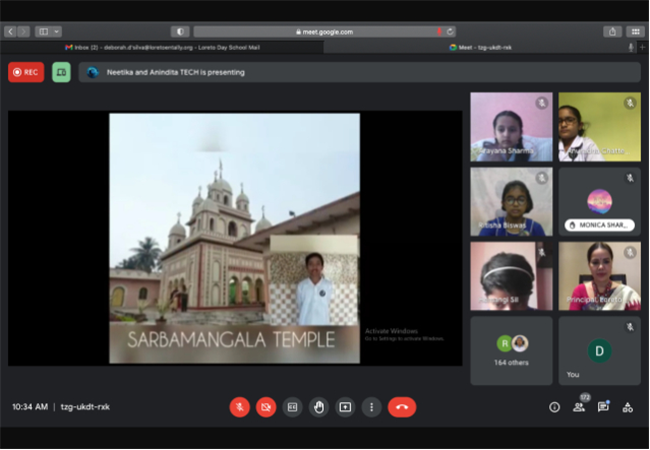This screenshot has height=450, width=650.
Task: Toggle the muted microphone button
Action: [x=240, y=407]
